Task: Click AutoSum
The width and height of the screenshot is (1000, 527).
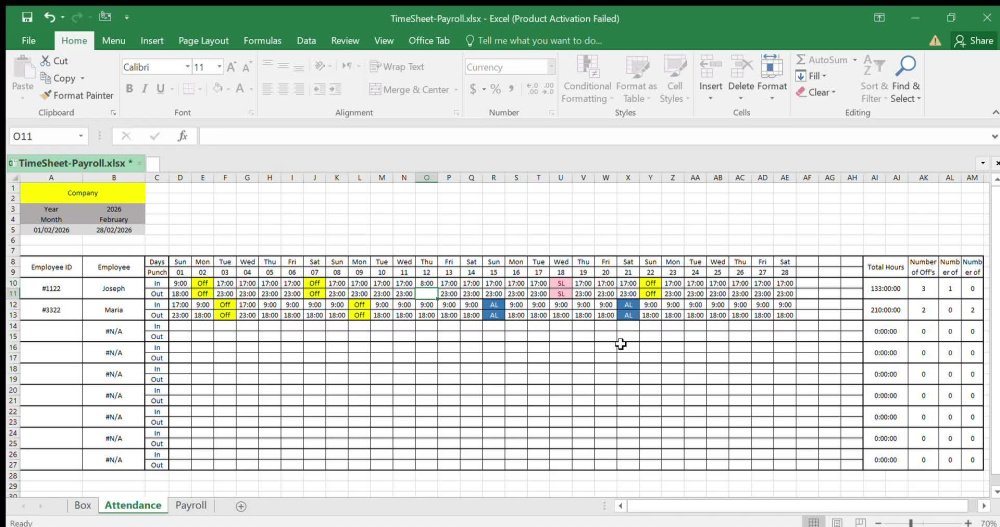Action: tap(821, 59)
